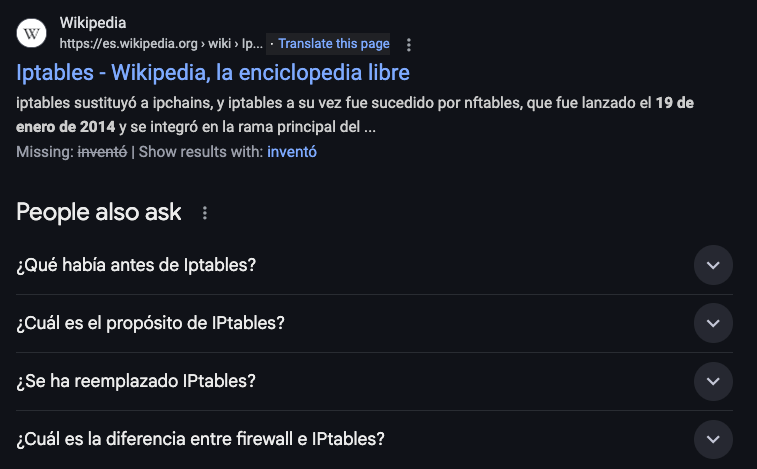Expand chevron for firewall e IPtables question
This screenshot has height=469, width=757.
[x=713, y=439]
